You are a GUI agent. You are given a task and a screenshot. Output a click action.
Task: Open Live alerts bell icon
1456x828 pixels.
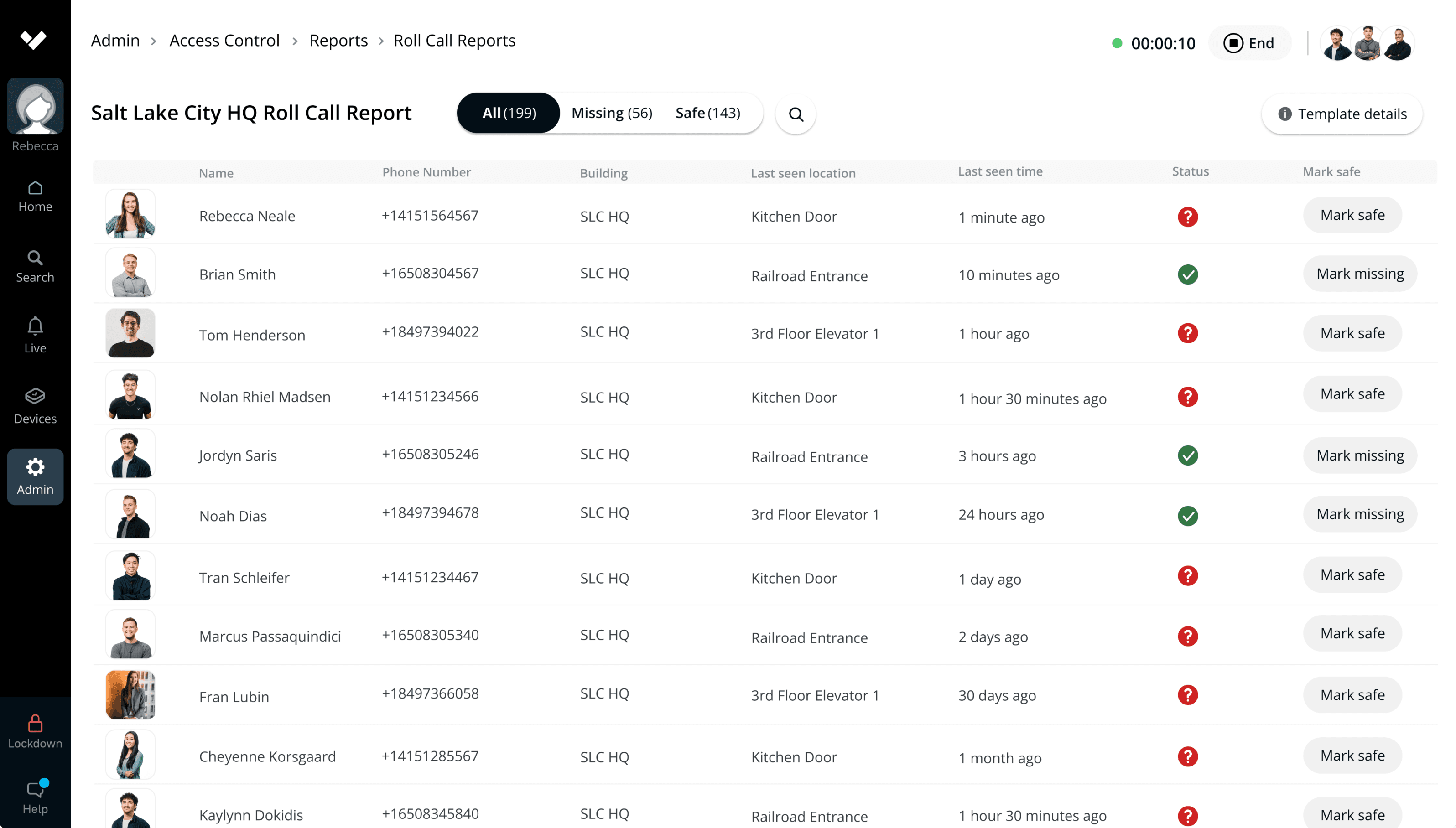click(35, 335)
